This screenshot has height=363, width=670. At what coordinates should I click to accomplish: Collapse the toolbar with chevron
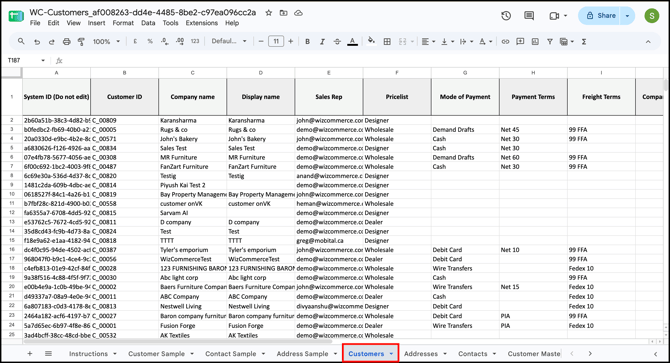(648, 41)
